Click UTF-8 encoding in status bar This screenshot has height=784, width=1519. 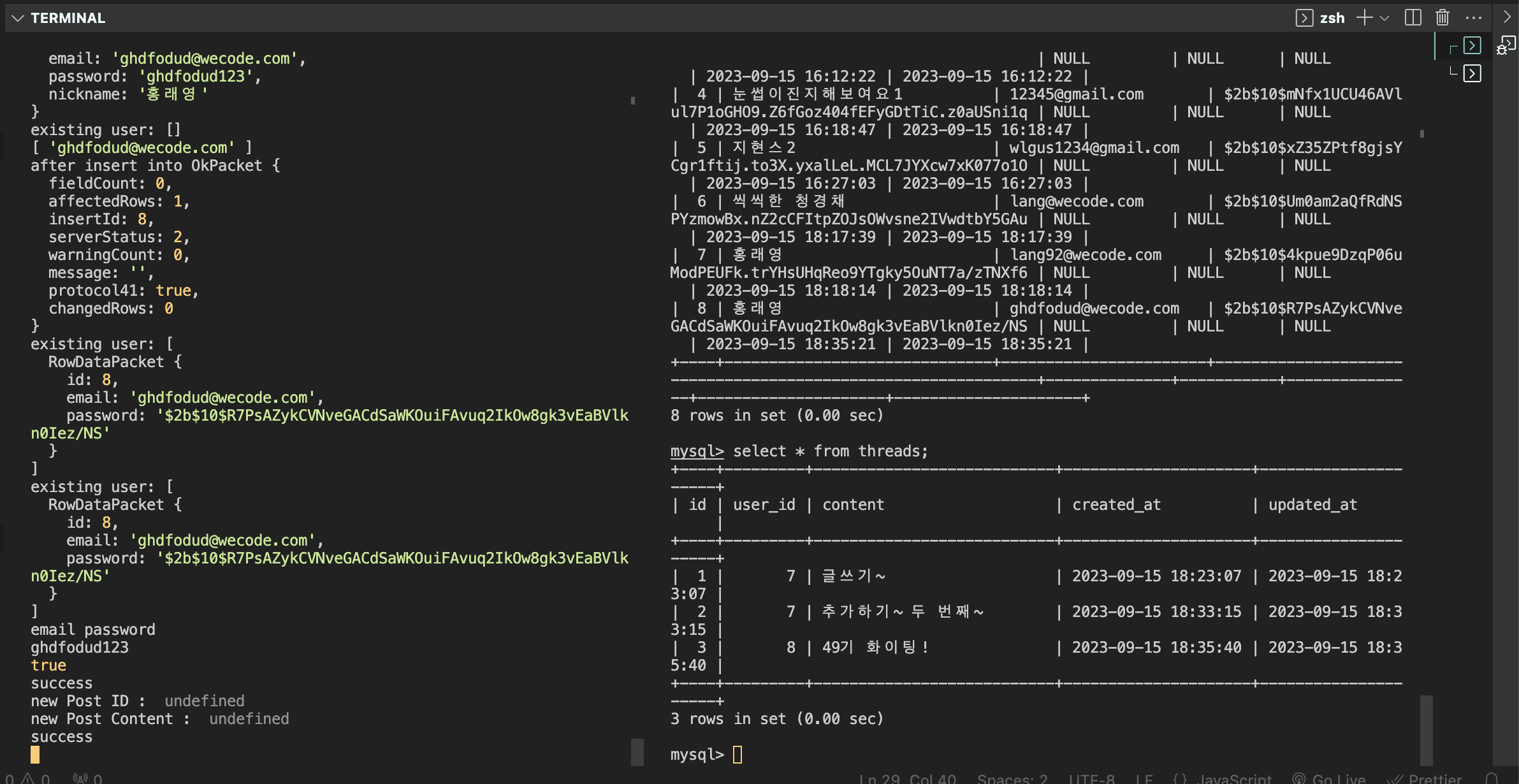pyautogui.click(x=1091, y=778)
